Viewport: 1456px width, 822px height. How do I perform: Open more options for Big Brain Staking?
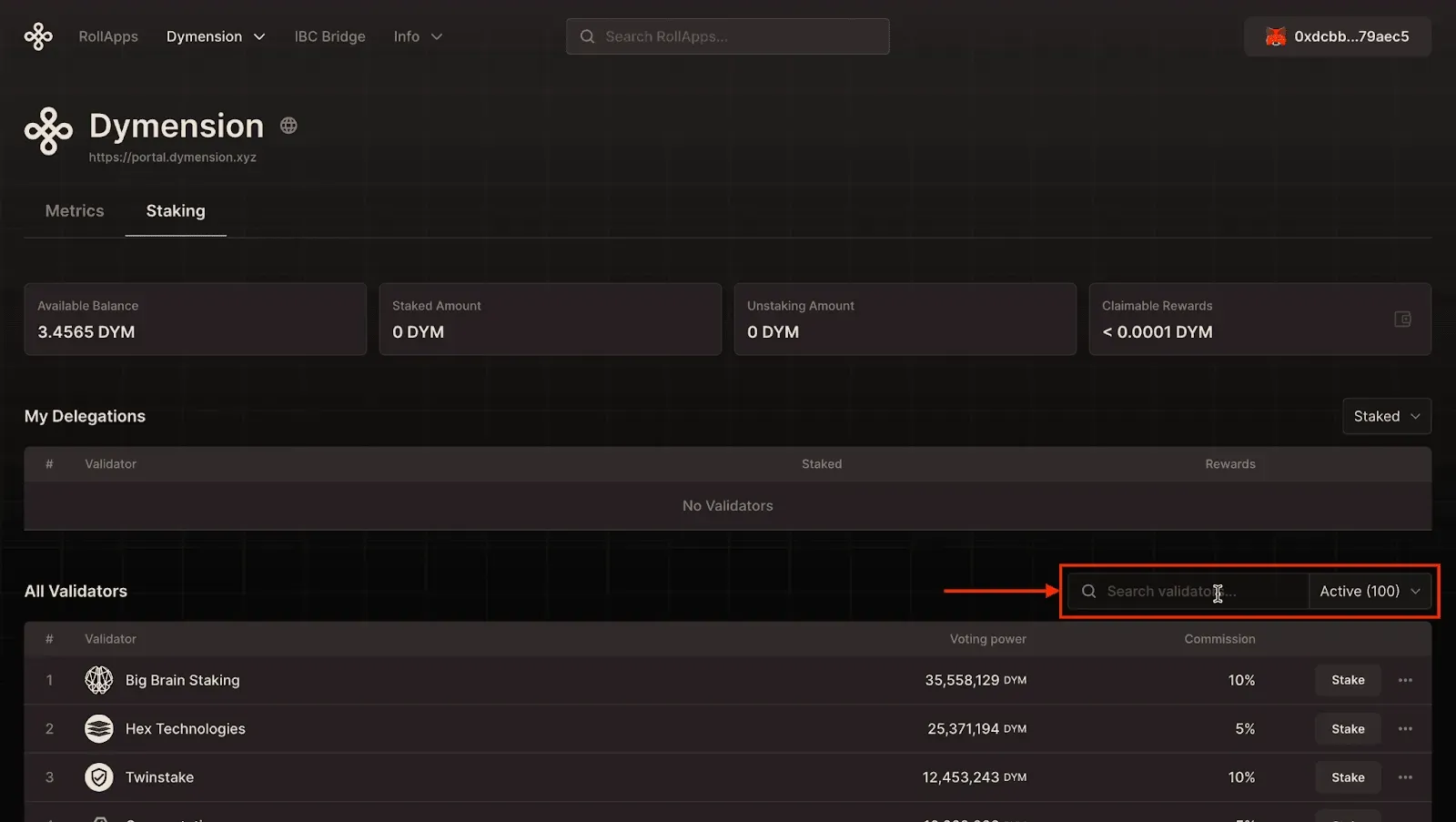1405,680
